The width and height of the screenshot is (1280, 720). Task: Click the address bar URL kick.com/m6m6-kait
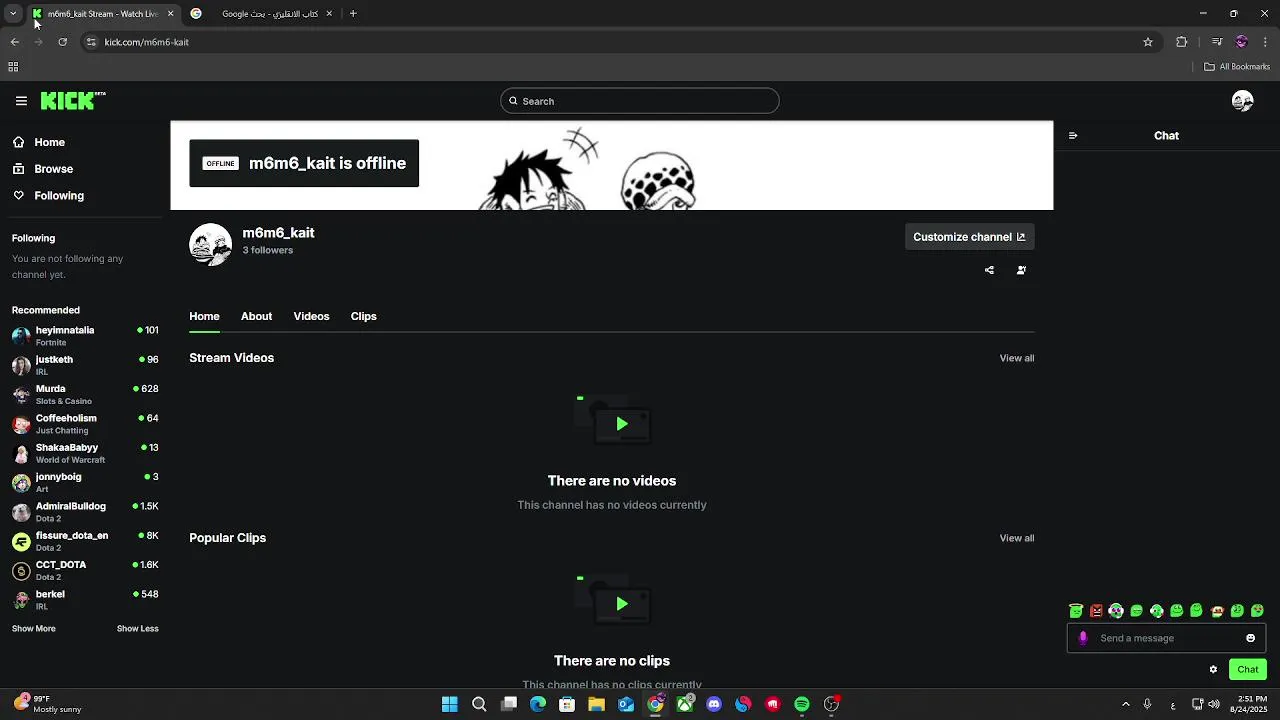pyautogui.click(x=147, y=42)
